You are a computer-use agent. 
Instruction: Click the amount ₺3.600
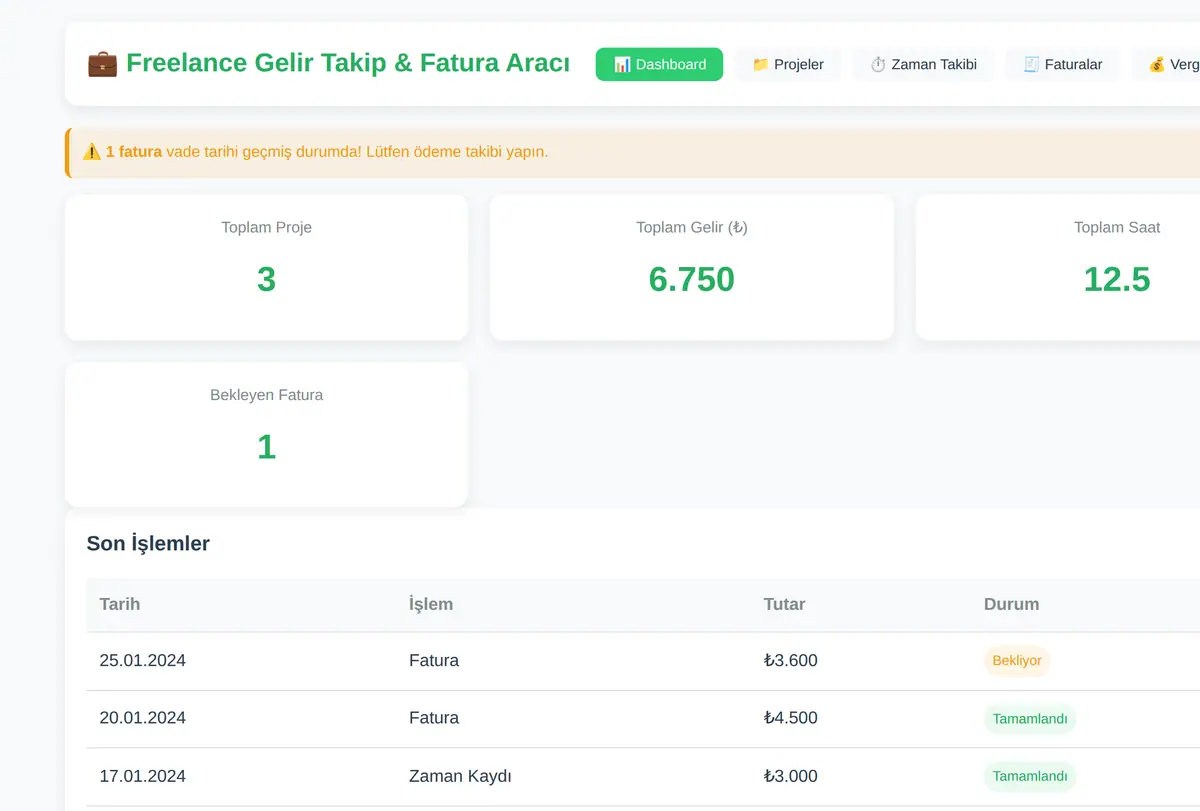pyautogui.click(x=791, y=661)
